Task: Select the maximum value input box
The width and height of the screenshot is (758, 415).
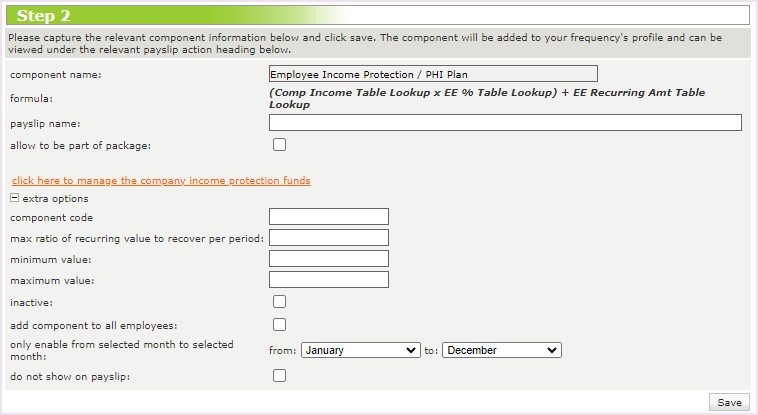Action: point(329,280)
